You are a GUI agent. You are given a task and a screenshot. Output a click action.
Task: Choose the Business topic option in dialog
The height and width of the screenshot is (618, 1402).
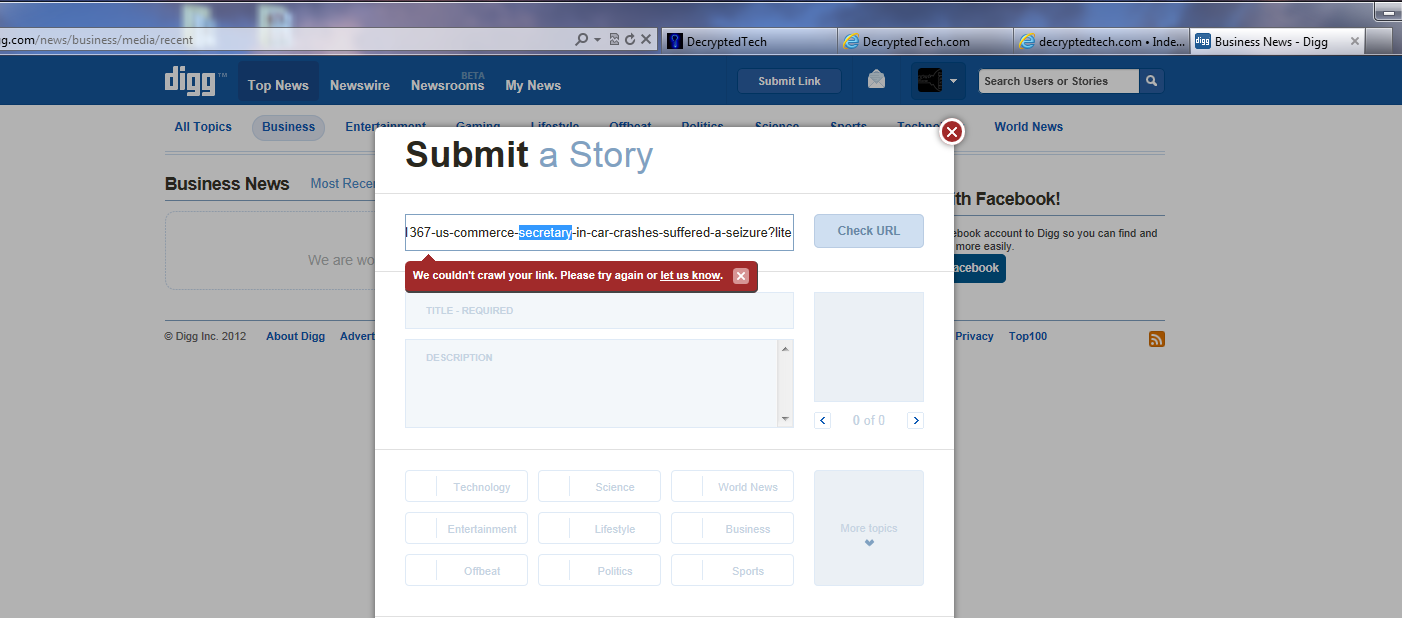click(x=732, y=529)
